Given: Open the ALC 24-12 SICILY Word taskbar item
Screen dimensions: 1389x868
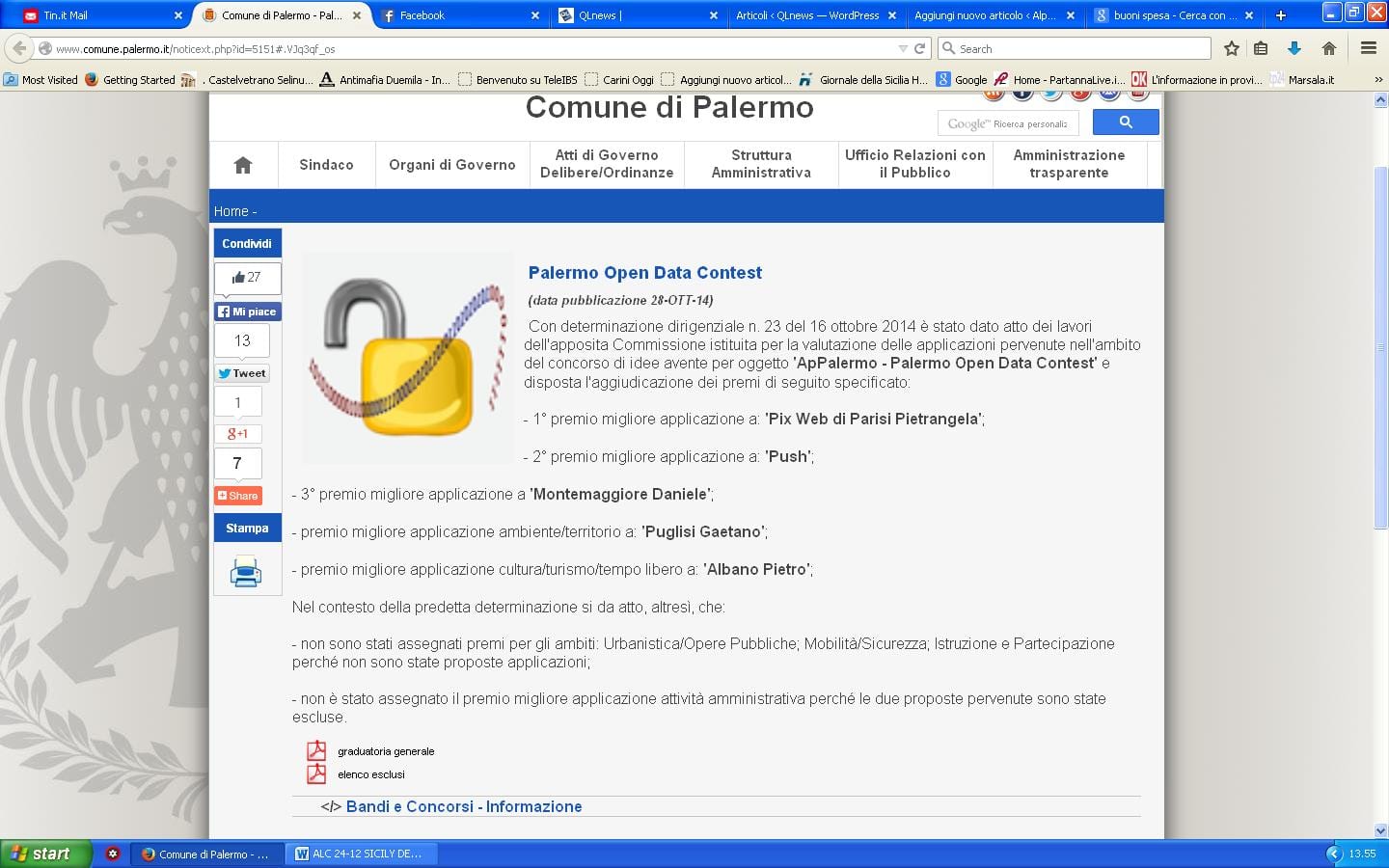Looking at the screenshot, I should point(363,854).
